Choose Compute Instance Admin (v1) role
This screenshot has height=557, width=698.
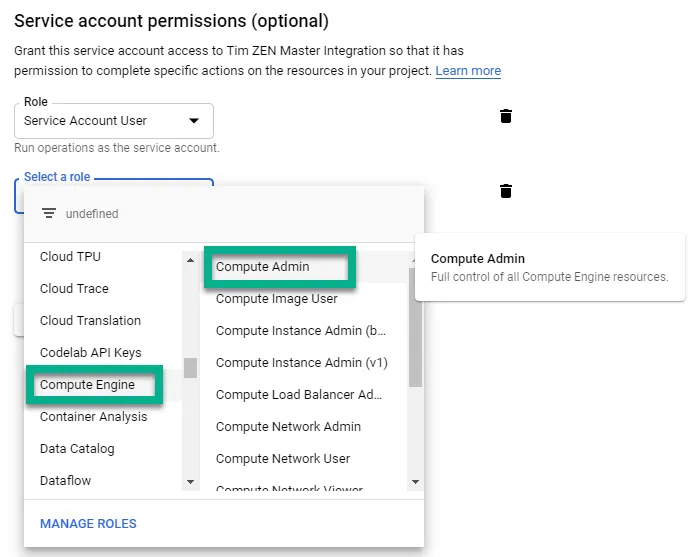[304, 363]
